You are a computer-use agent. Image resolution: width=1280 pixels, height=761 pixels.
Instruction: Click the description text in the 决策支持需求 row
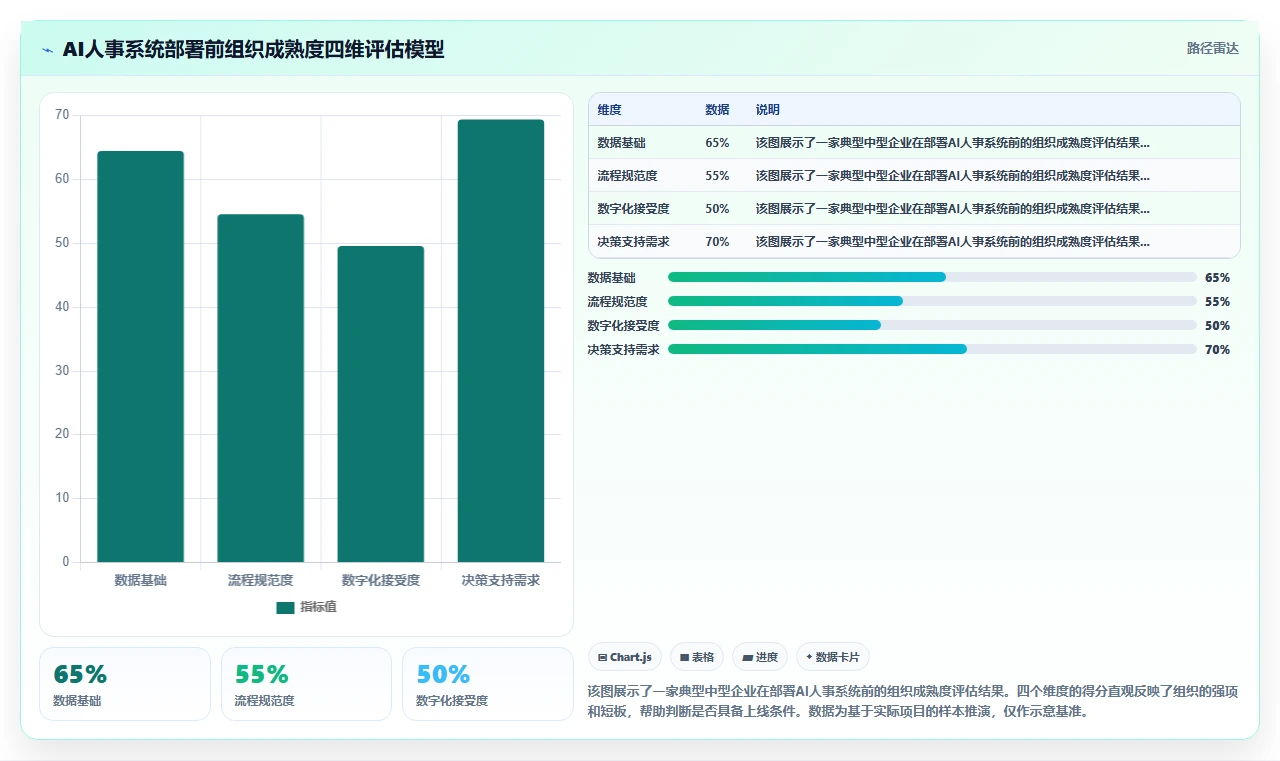[953, 242]
